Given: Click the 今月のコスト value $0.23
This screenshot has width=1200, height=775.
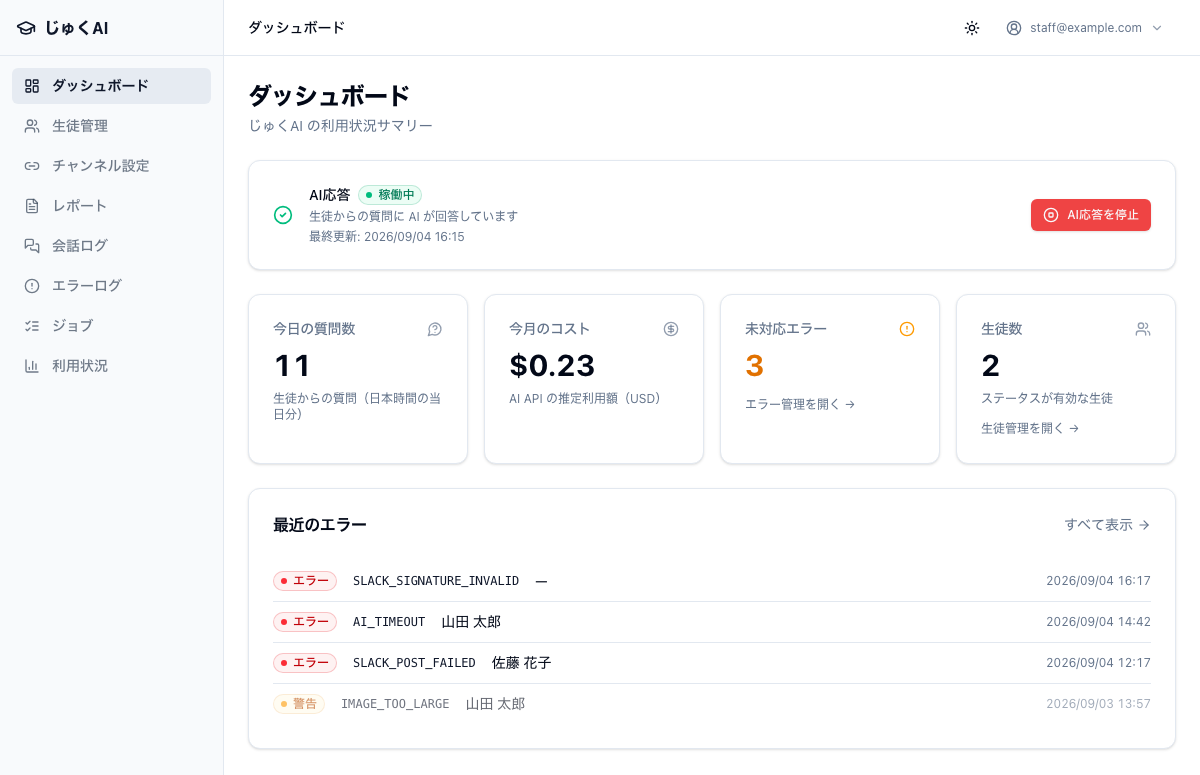Looking at the screenshot, I should 552,366.
